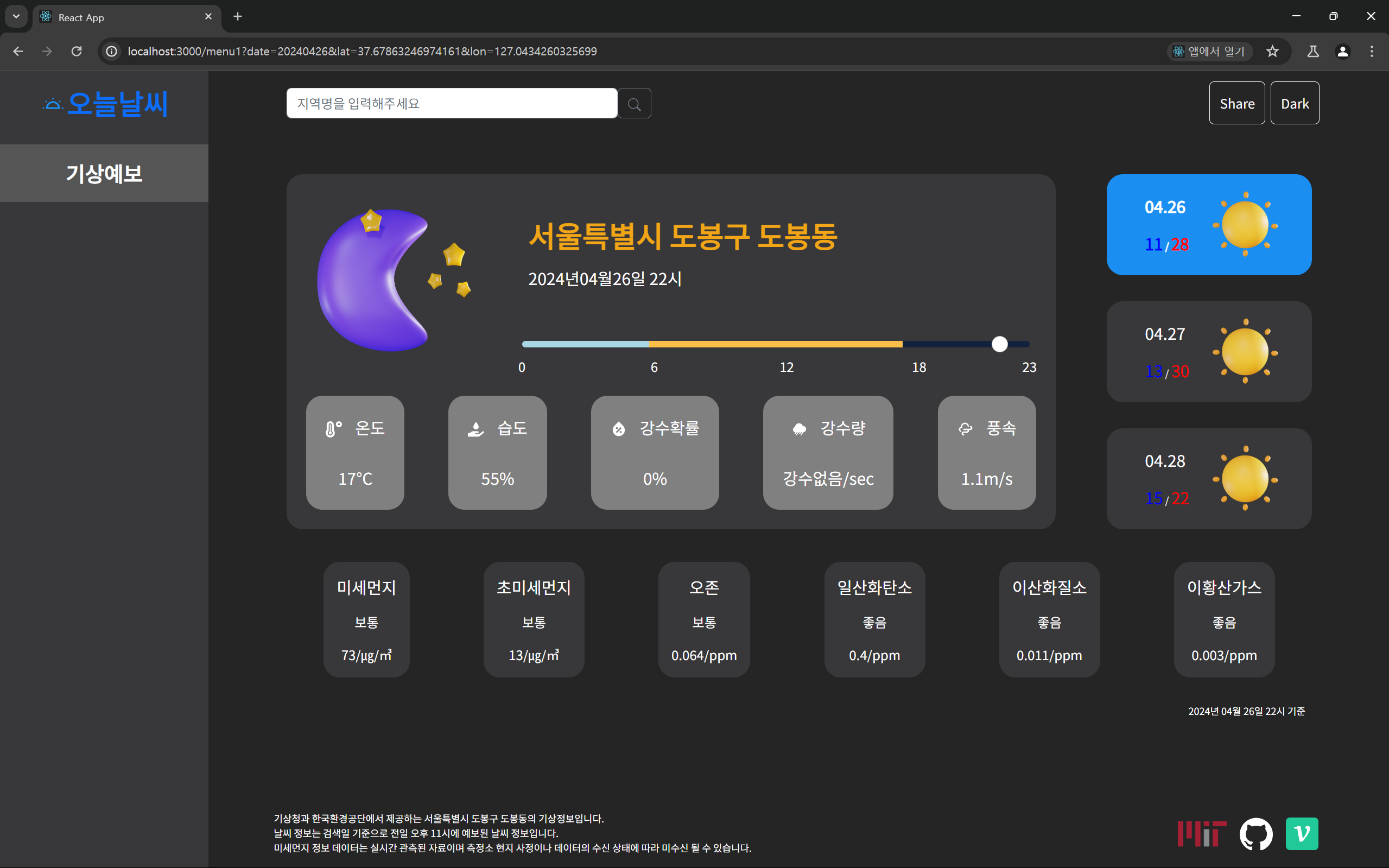
Task: Click the MIT license logo in footer
Action: pos(1201,834)
